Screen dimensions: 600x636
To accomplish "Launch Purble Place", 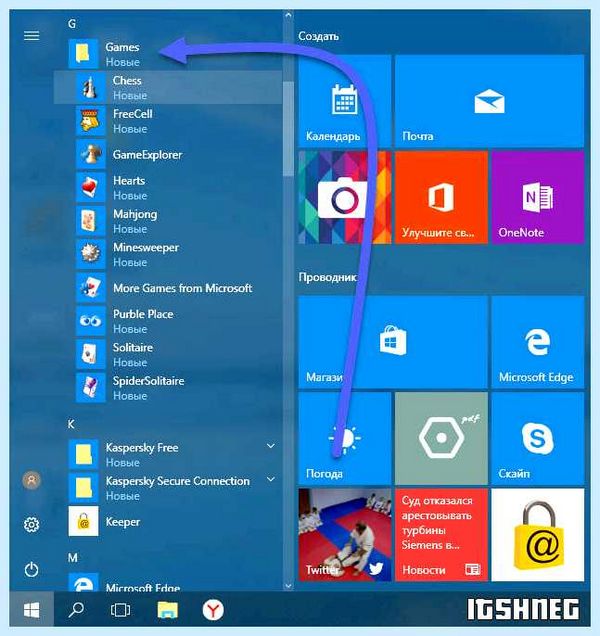I will tap(168, 321).
